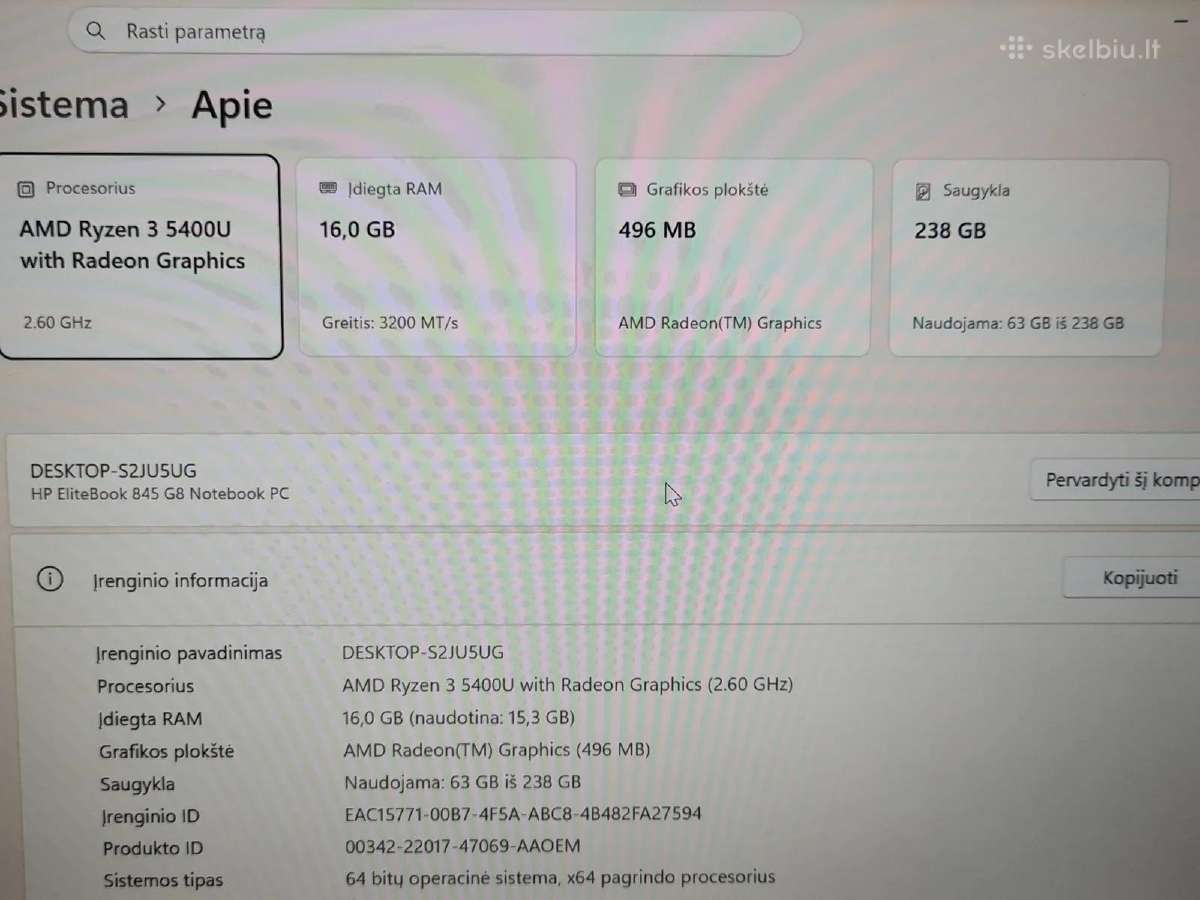Click the 'Grafikos plokštė' list row label

(166, 752)
